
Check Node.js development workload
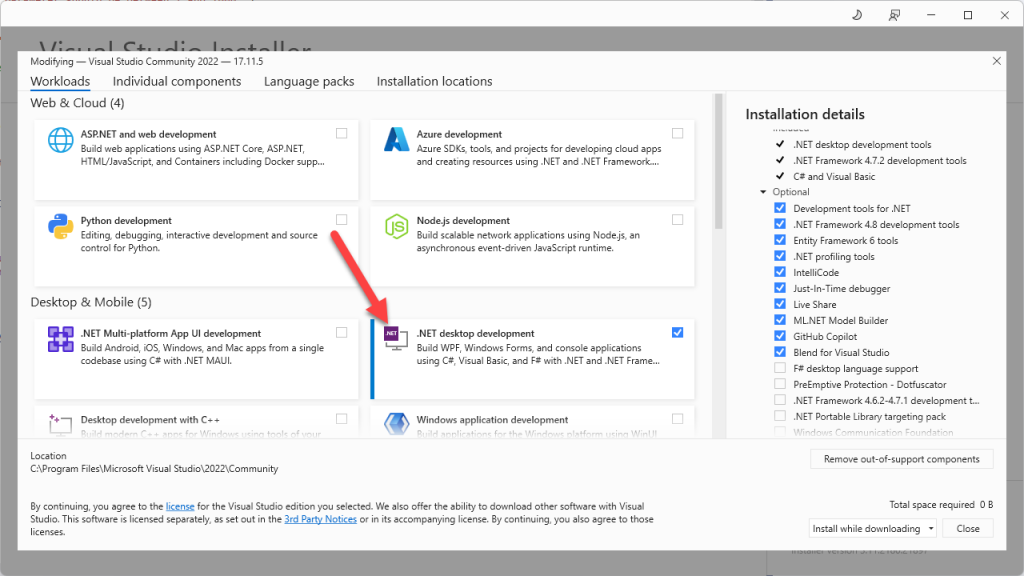677,219
